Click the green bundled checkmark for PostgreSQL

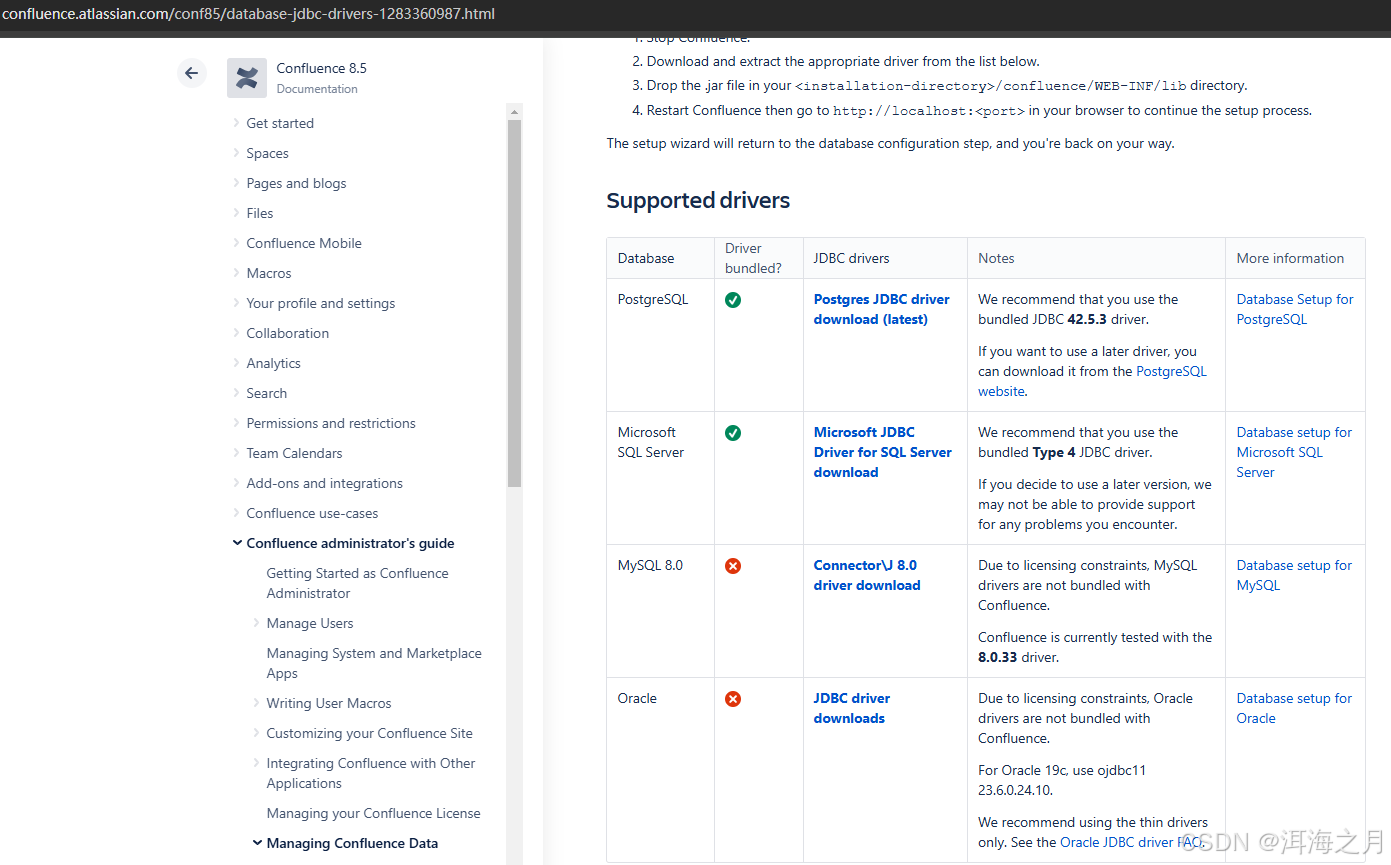point(733,299)
